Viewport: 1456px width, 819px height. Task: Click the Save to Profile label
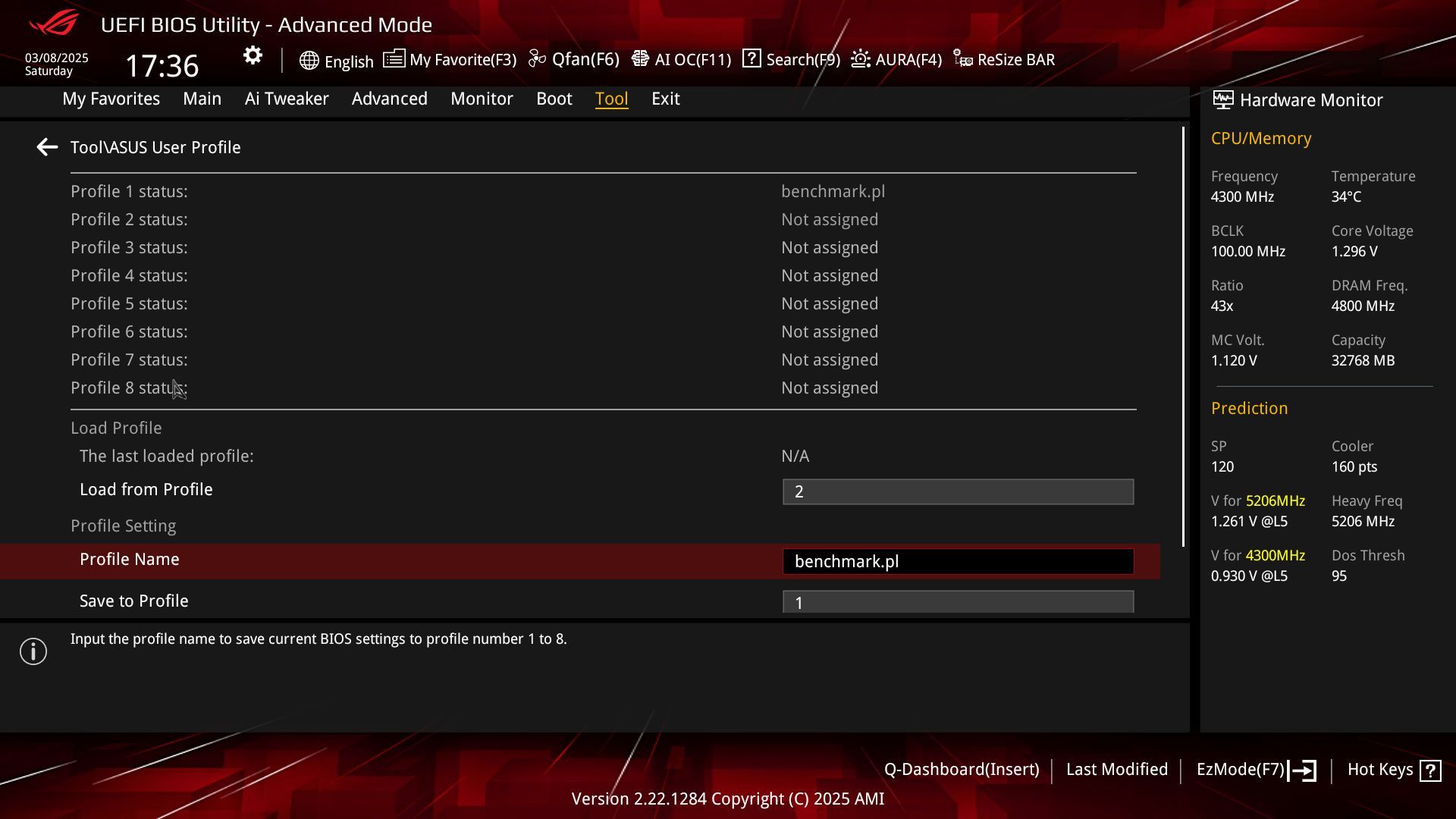coord(134,601)
